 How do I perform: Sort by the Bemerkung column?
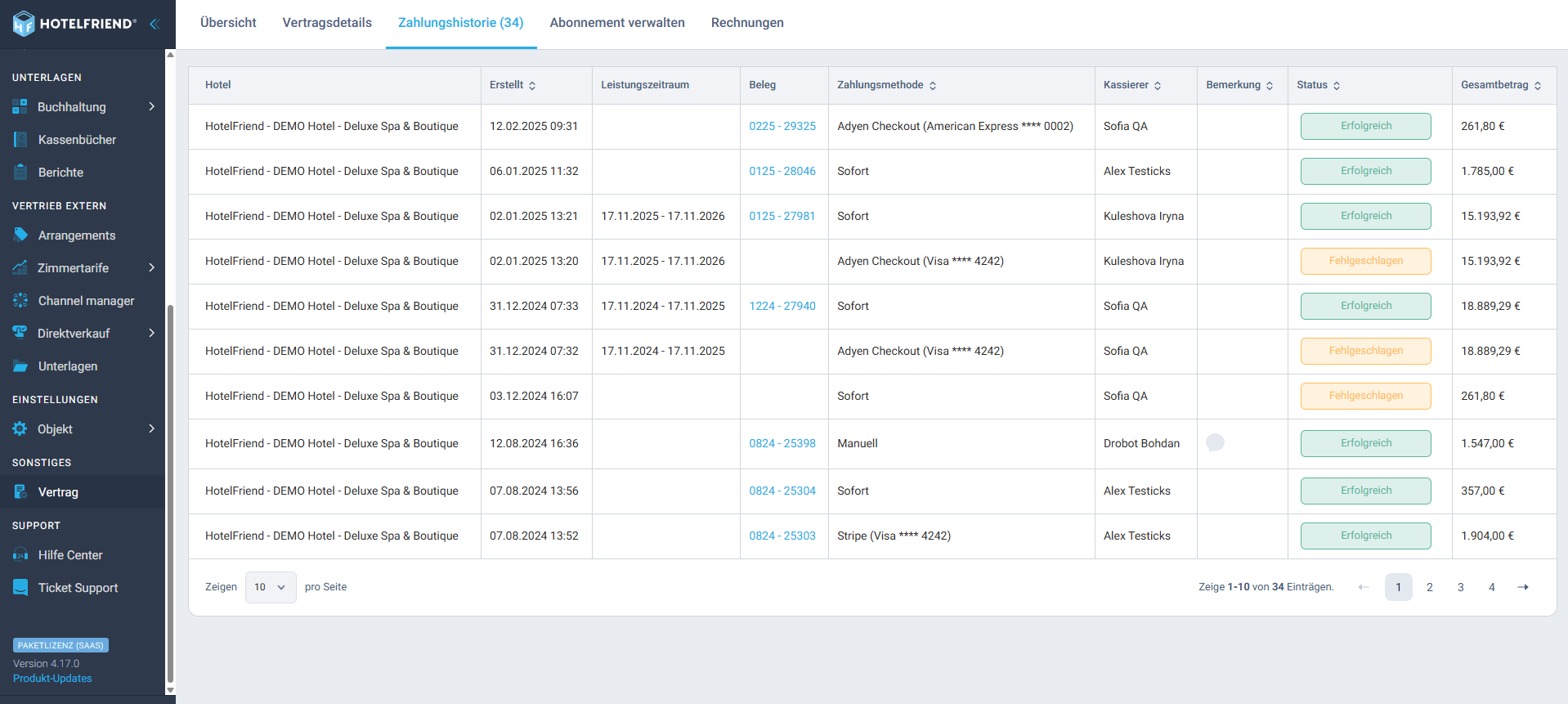[1270, 85]
